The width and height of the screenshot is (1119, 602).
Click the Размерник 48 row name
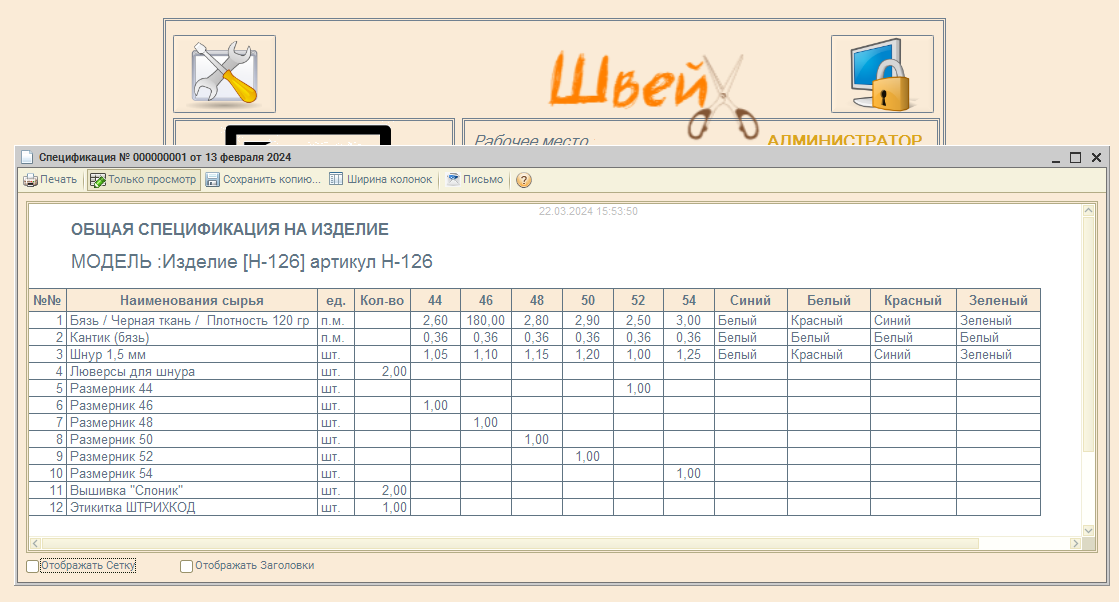click(x=191, y=422)
